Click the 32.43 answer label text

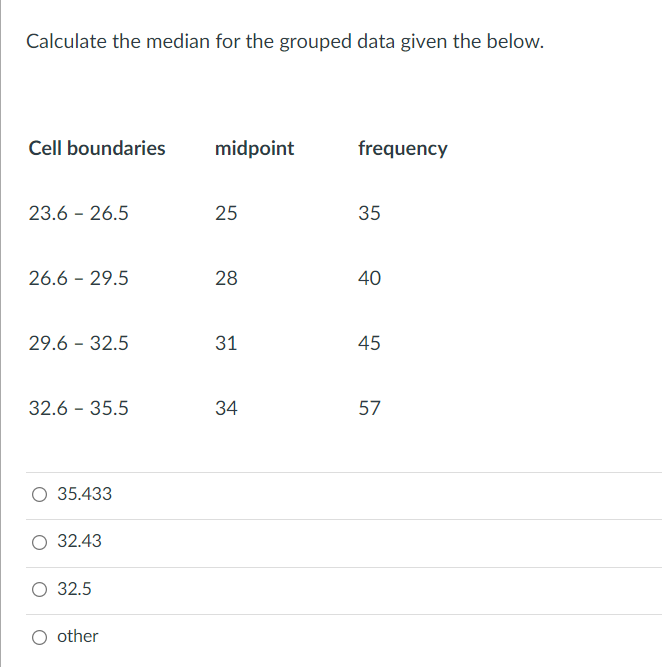(80, 541)
